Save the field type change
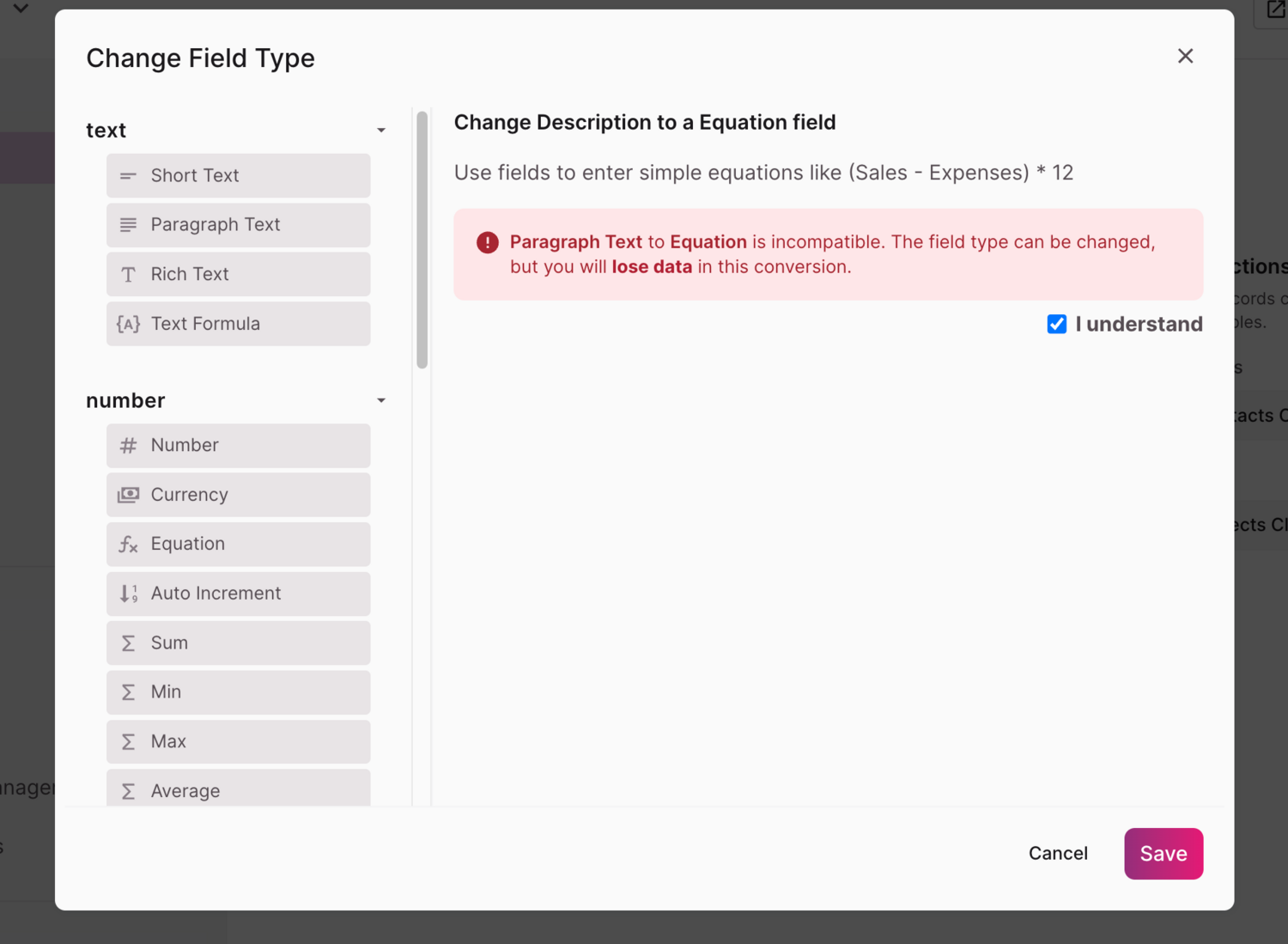Screen dimensions: 1288x944 (x=1163, y=854)
